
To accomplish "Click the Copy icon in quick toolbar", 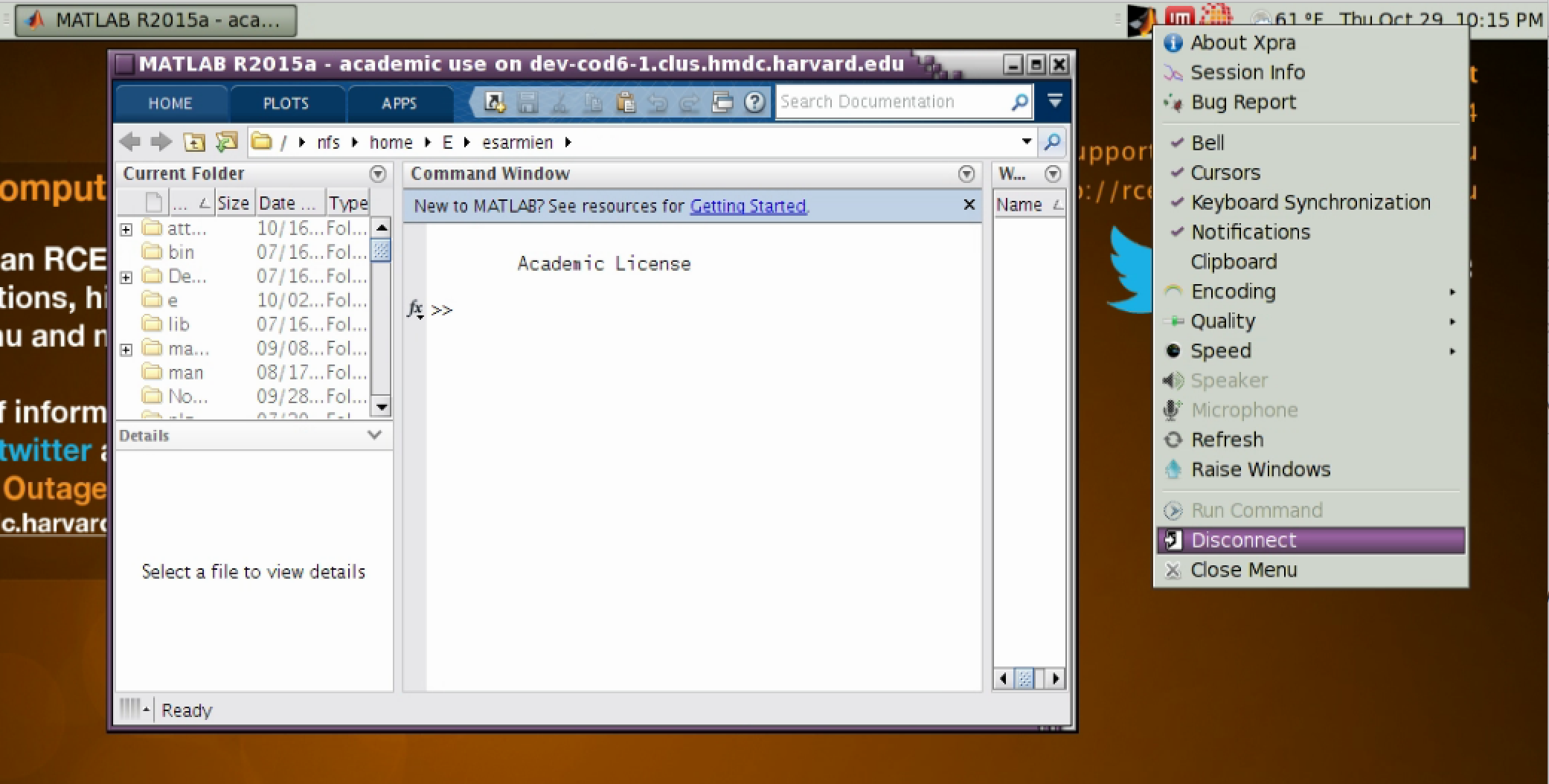I will 593,102.
